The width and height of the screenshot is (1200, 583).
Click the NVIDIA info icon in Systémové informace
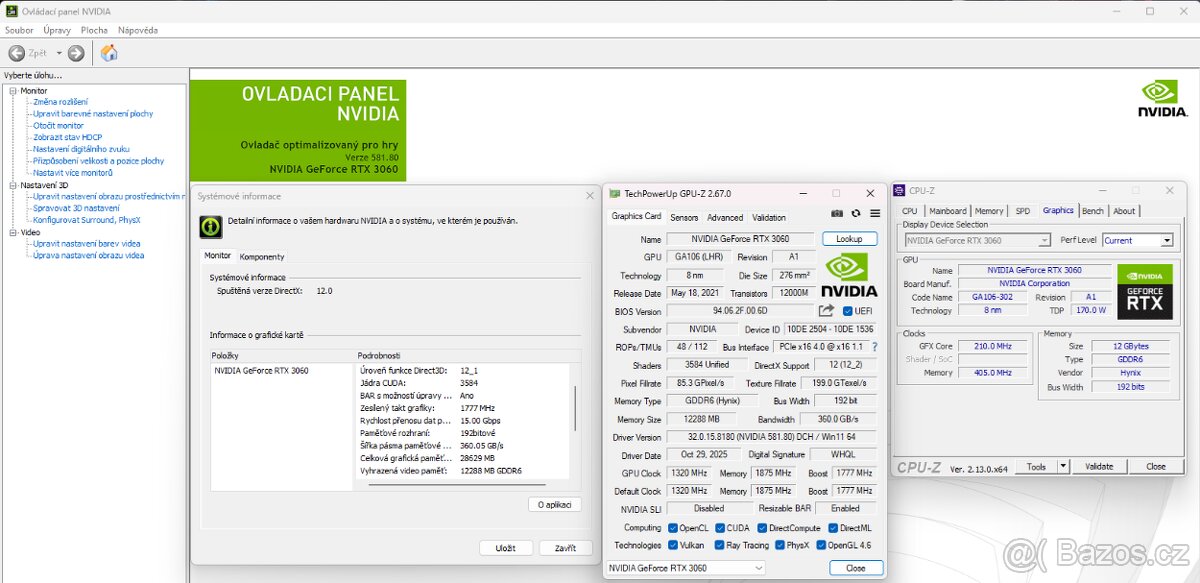211,227
